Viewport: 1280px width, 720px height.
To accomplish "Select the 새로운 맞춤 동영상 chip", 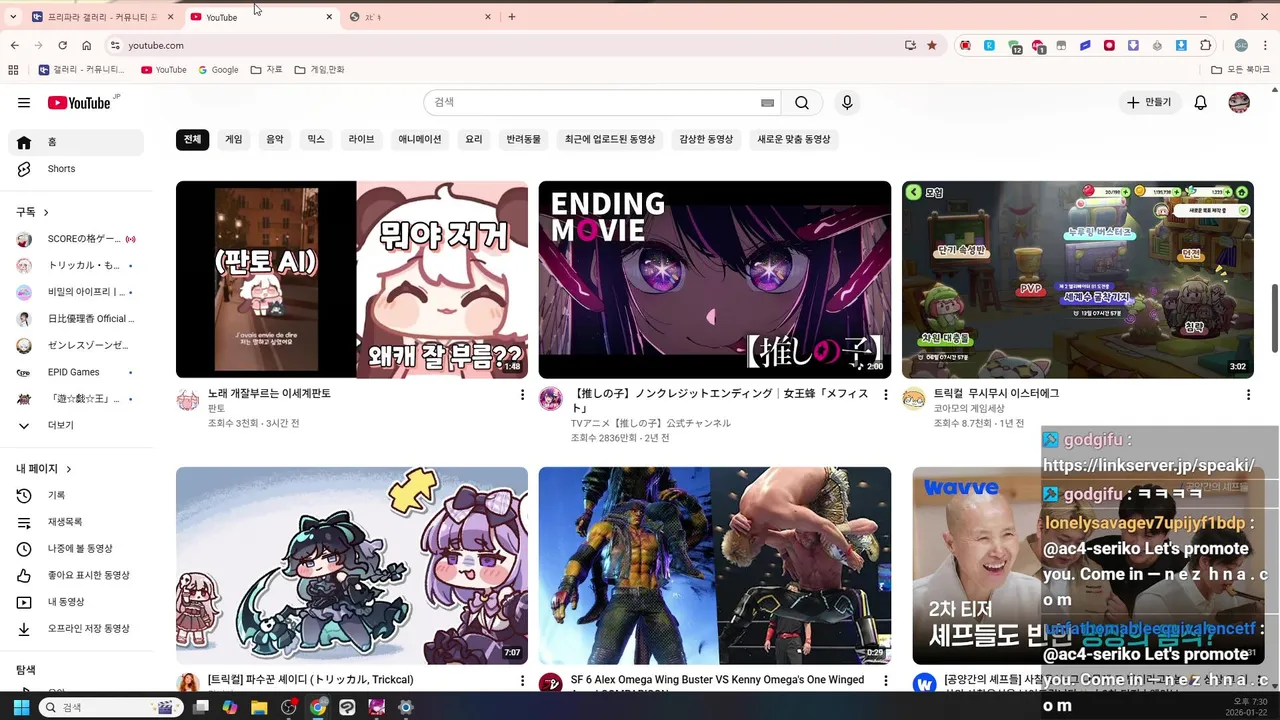I will point(794,140).
